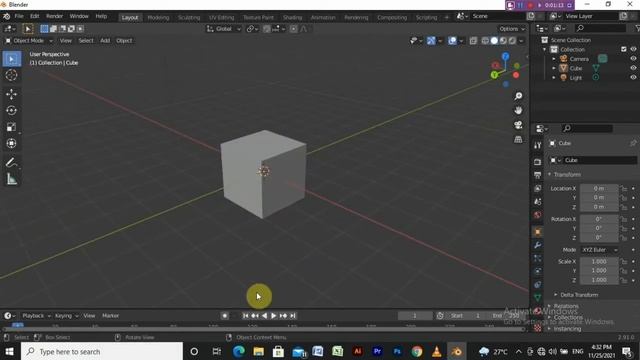Switch to solid viewport shading
The height and width of the screenshot is (360, 640).
(x=494, y=41)
